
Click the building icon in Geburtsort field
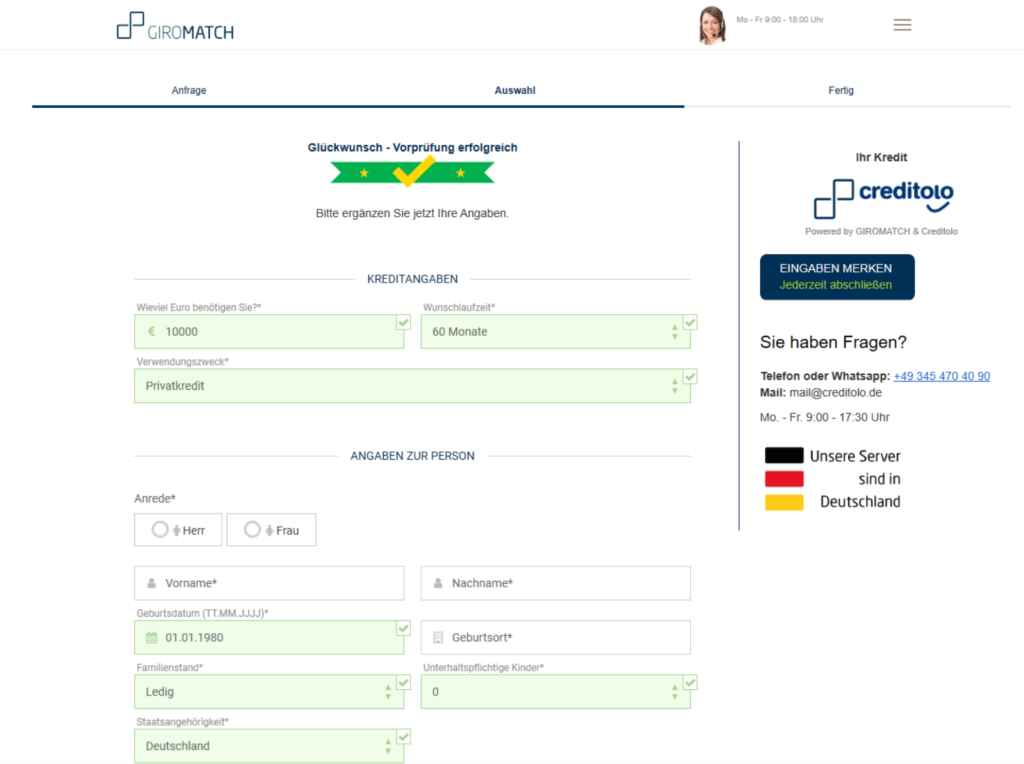438,637
